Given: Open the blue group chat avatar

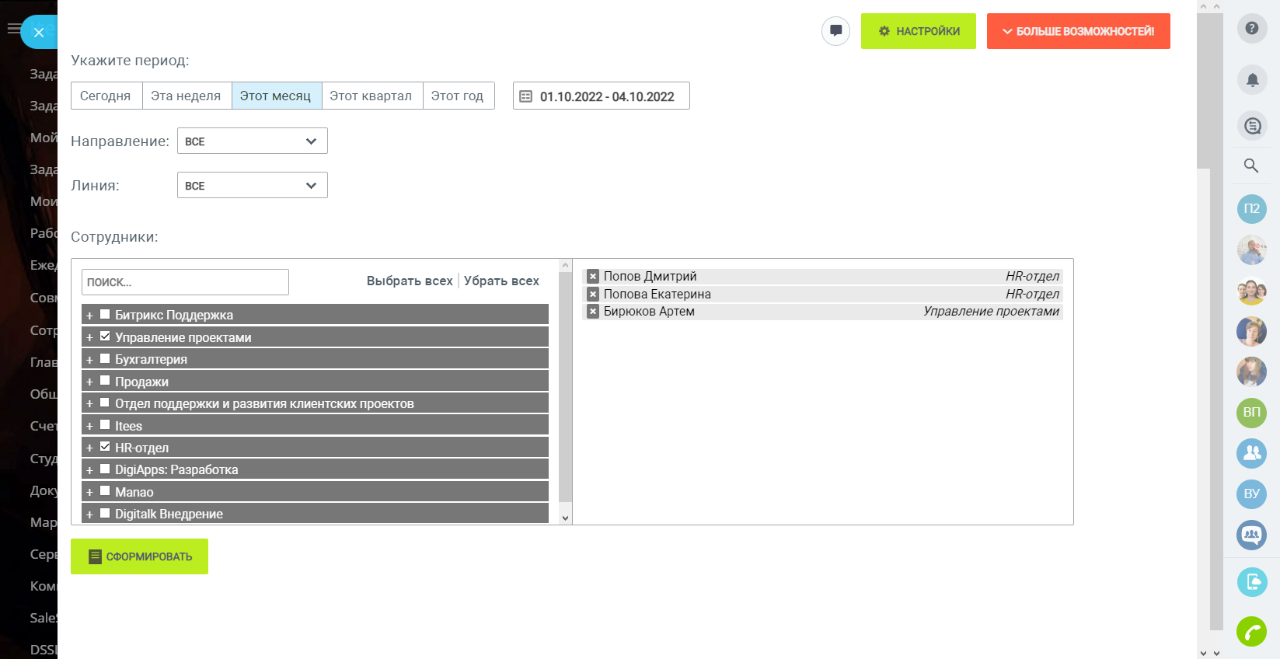Looking at the screenshot, I should tap(1251, 453).
